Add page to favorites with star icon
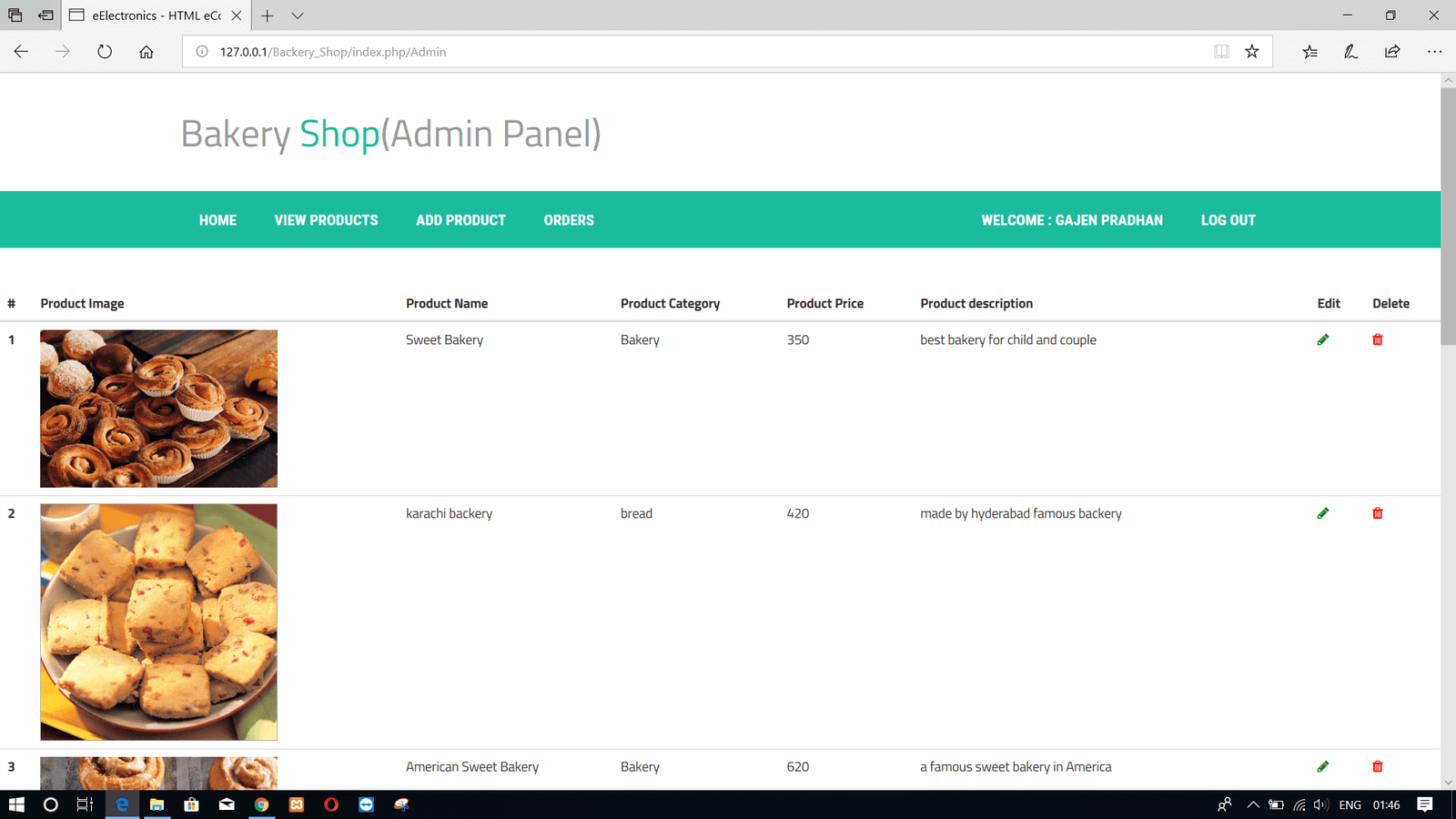Image resolution: width=1456 pixels, height=819 pixels. point(1252,52)
